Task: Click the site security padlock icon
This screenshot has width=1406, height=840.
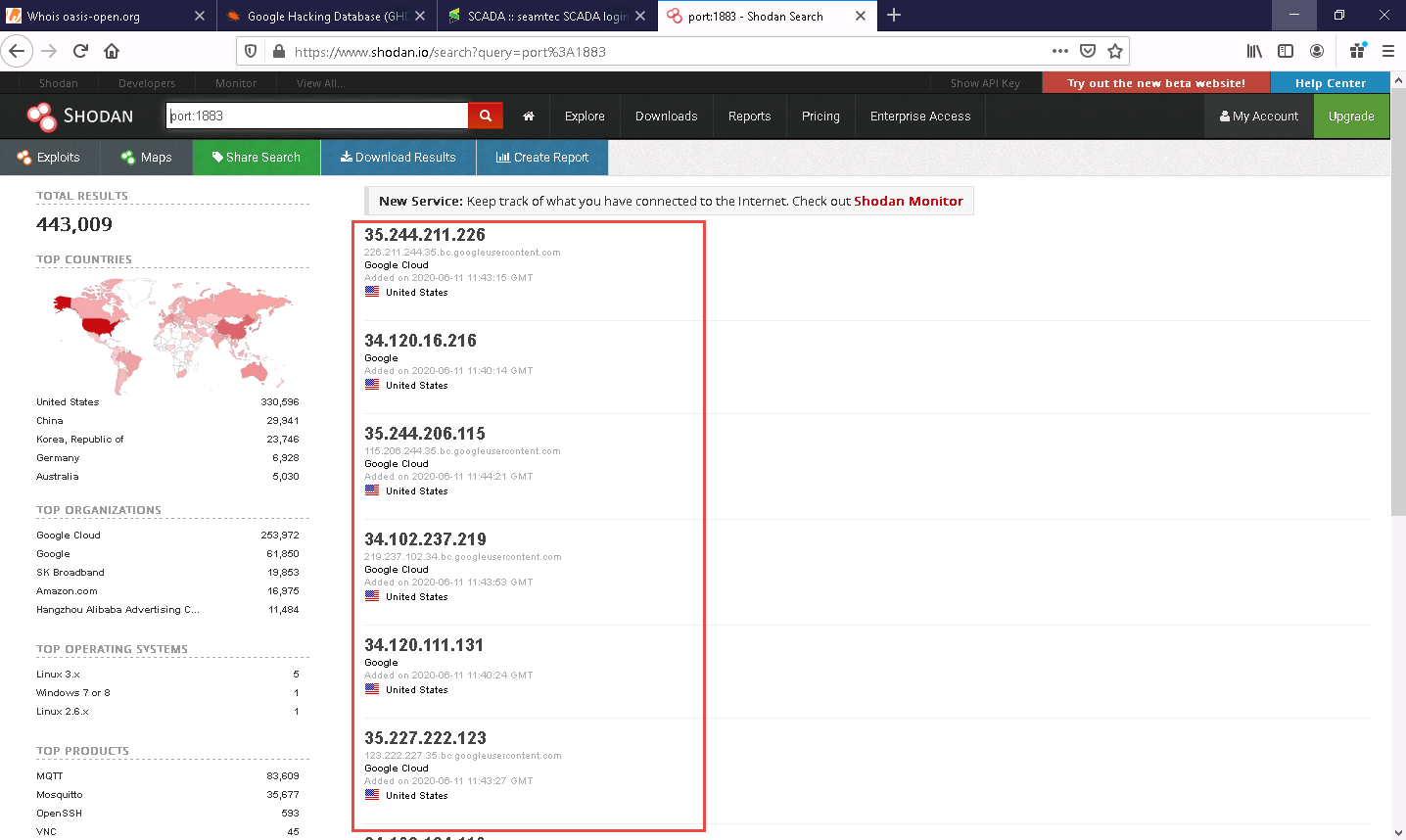Action: 278,51
